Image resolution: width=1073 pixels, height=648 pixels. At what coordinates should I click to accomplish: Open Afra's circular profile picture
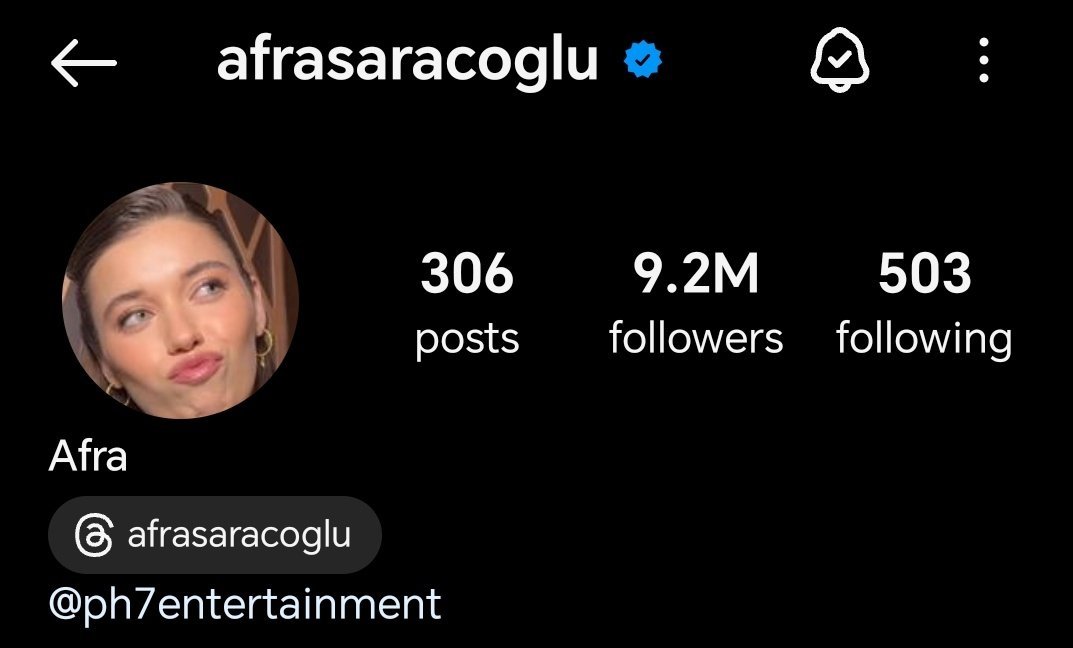pyautogui.click(x=181, y=300)
